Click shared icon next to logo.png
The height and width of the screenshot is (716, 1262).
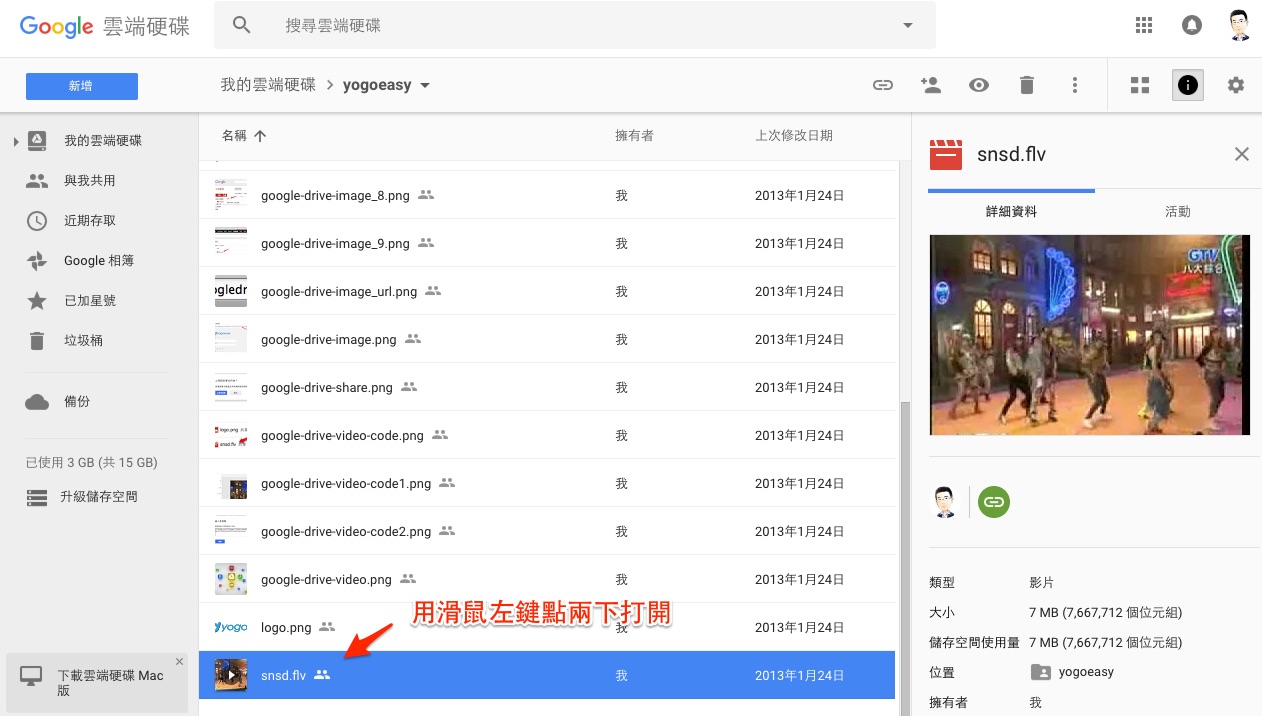pos(328,627)
